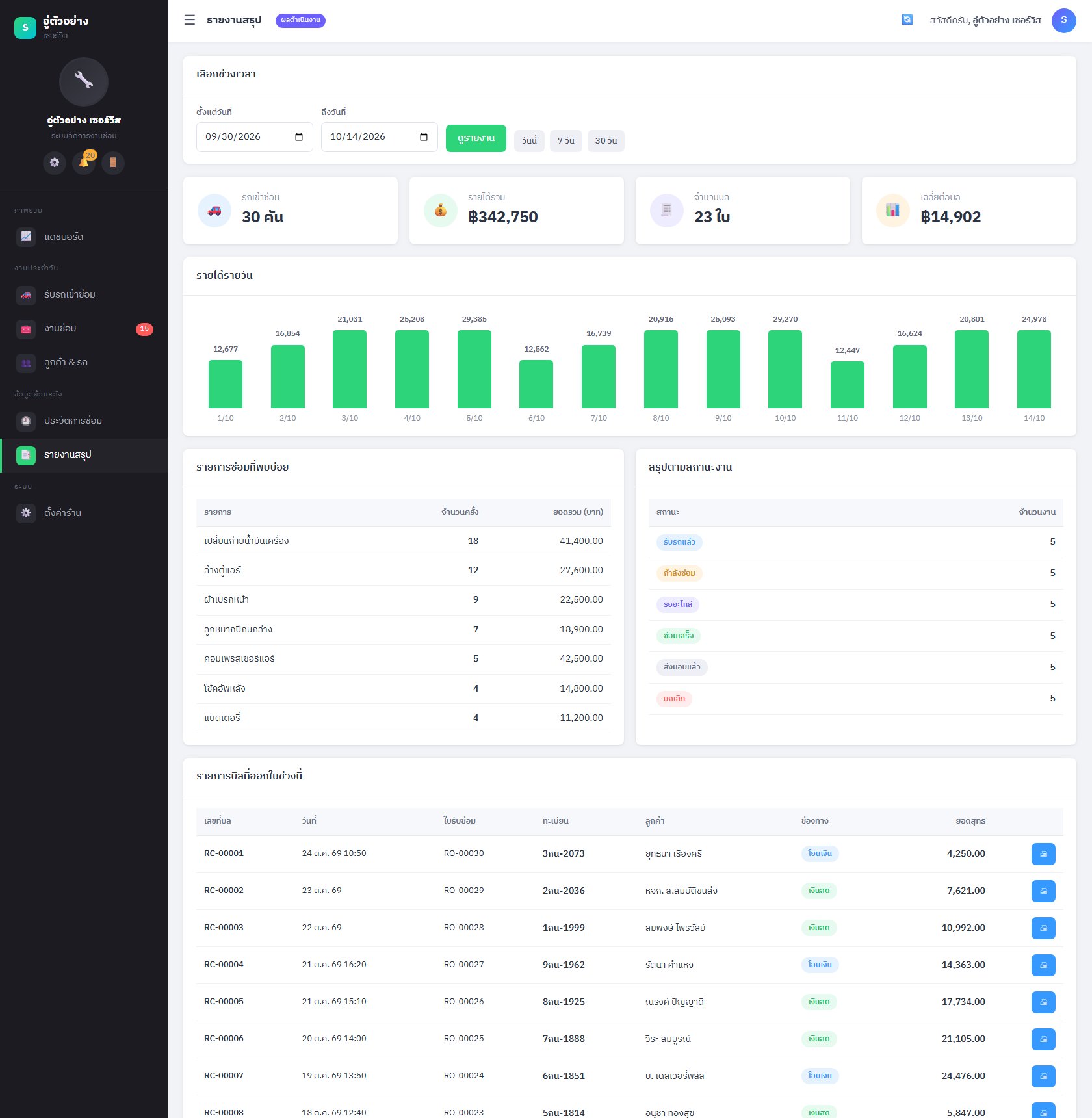View receipt for bill RC-00005
This screenshot has width=1092, height=1118.
tap(1043, 1002)
